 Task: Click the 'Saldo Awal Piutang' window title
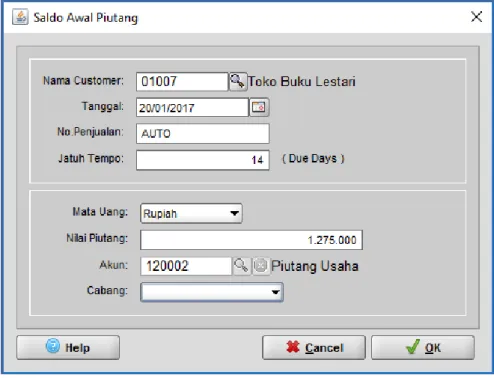86,18
